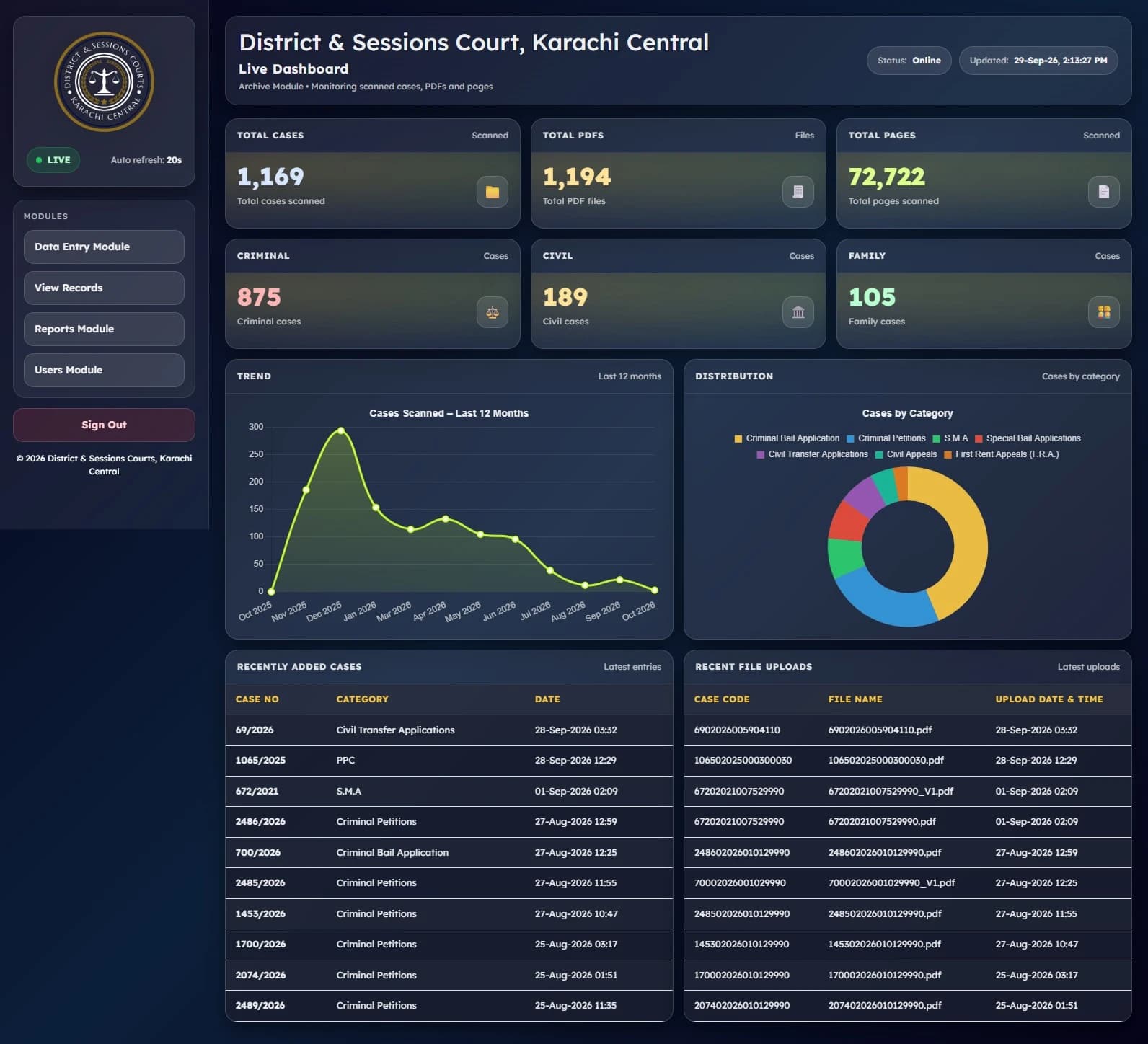Open the Users Module
The image size is (1148, 1044).
[x=104, y=370]
